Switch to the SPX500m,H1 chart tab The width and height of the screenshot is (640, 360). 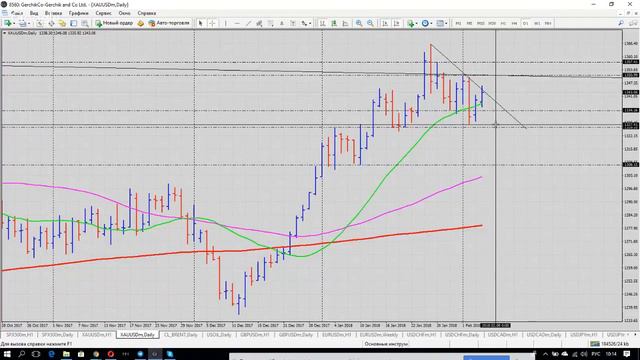click(x=19, y=335)
